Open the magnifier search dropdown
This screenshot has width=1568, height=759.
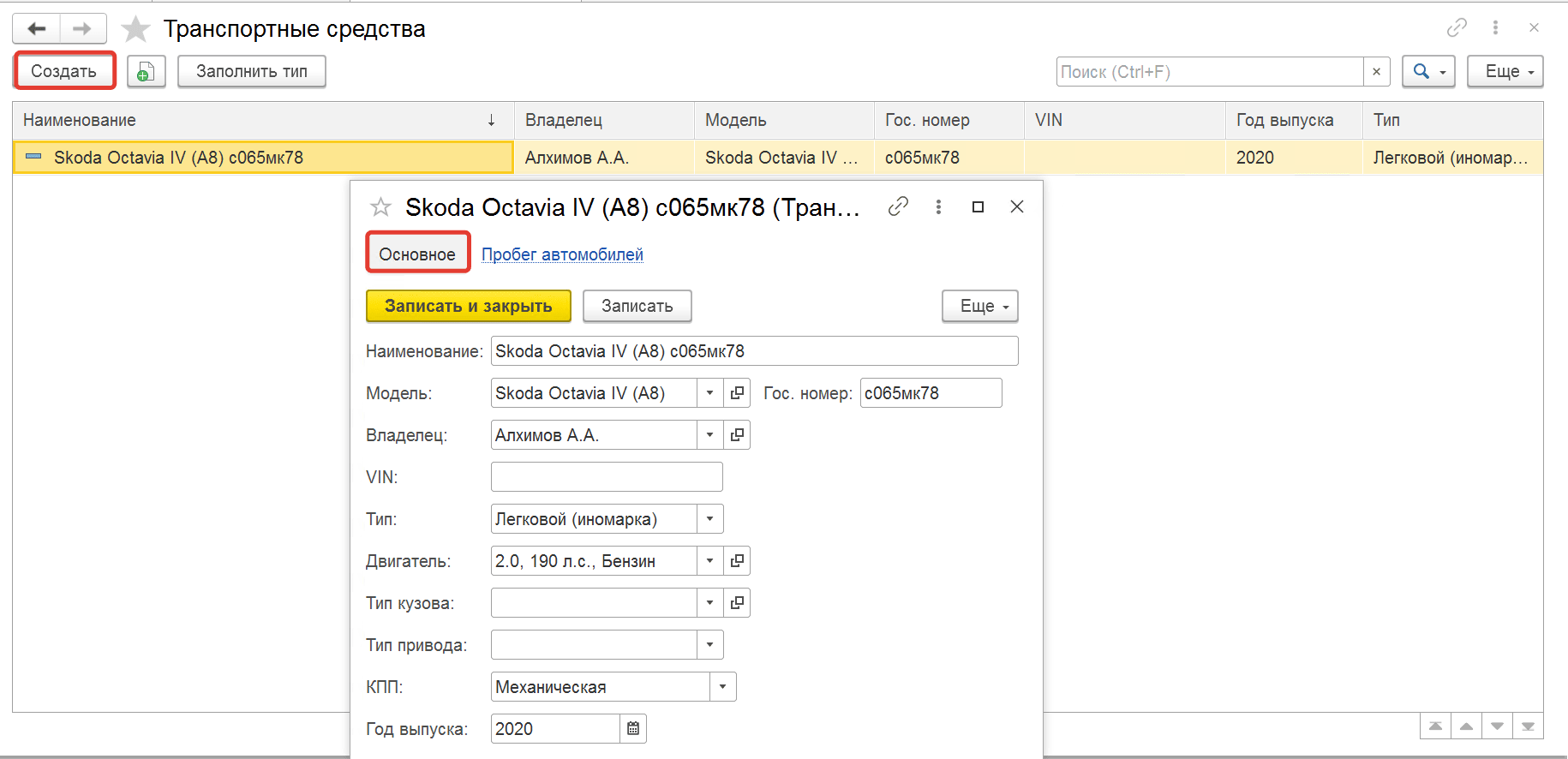coord(1428,72)
